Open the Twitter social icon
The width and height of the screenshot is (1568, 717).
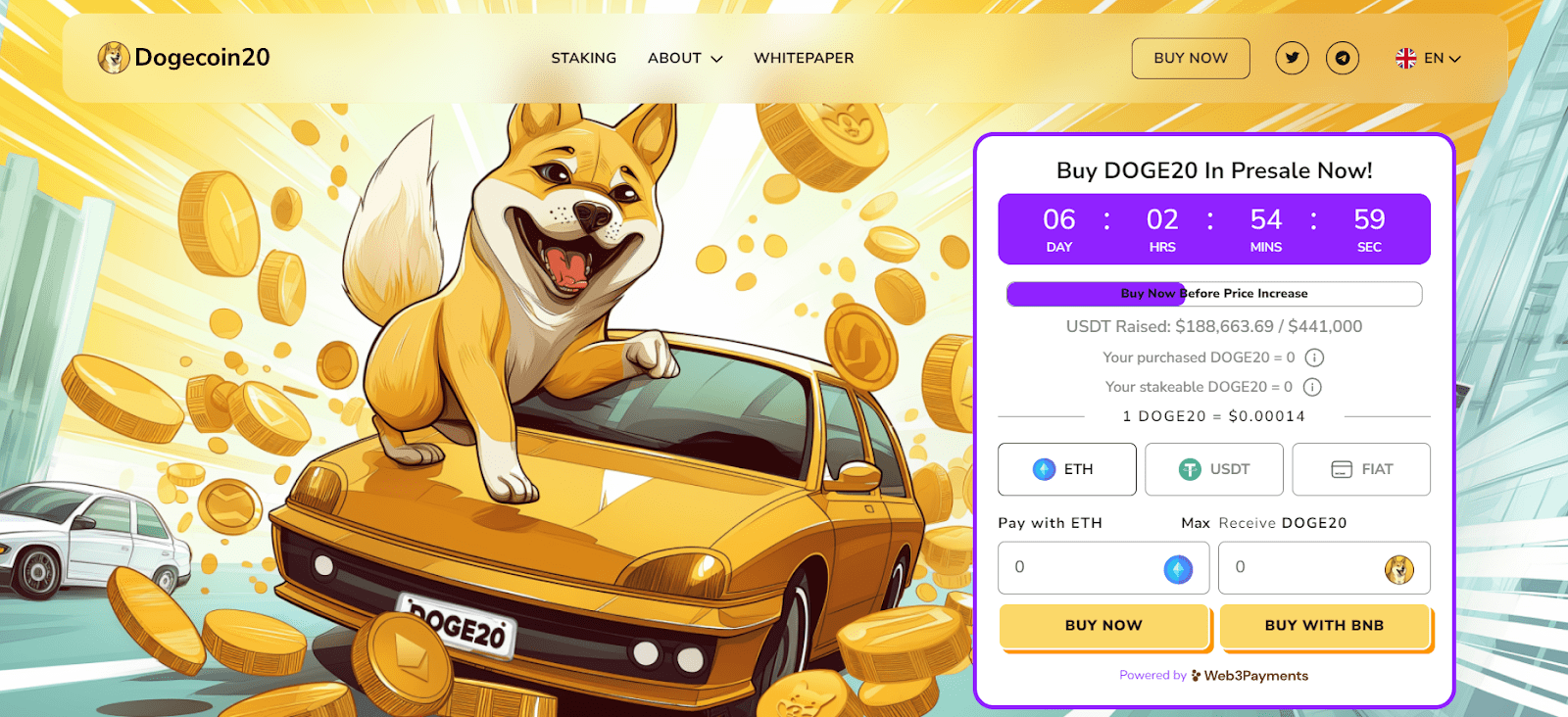pyautogui.click(x=1292, y=58)
